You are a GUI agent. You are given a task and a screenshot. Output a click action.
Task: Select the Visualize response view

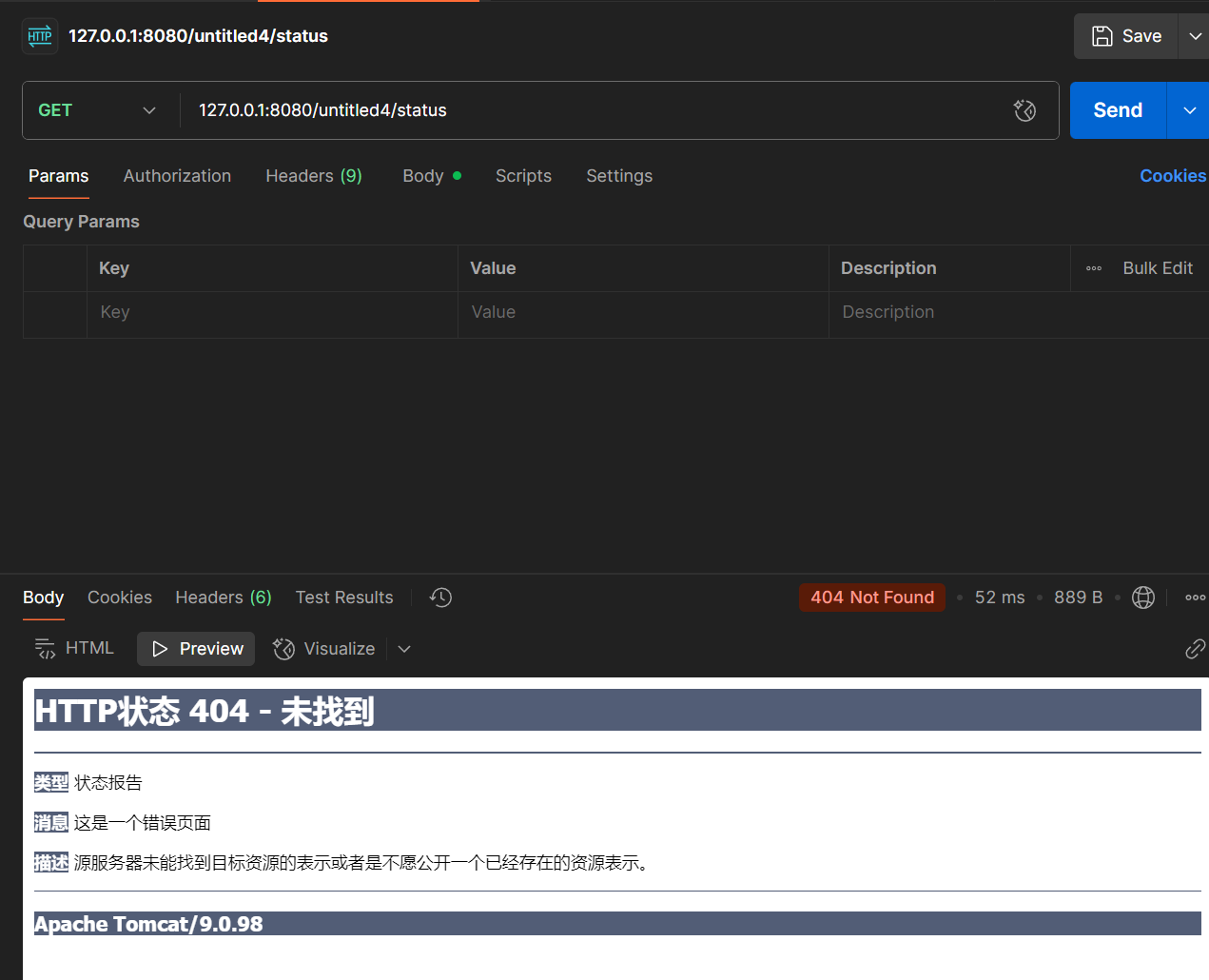pos(324,649)
